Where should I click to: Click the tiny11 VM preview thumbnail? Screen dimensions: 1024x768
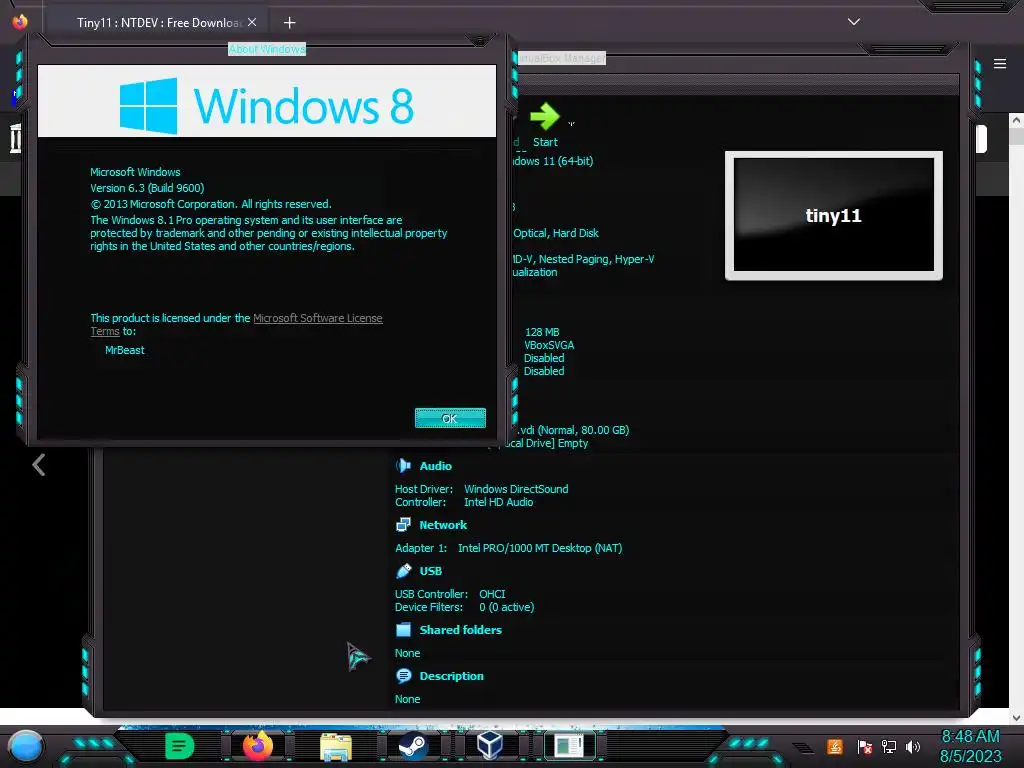pyautogui.click(x=833, y=215)
